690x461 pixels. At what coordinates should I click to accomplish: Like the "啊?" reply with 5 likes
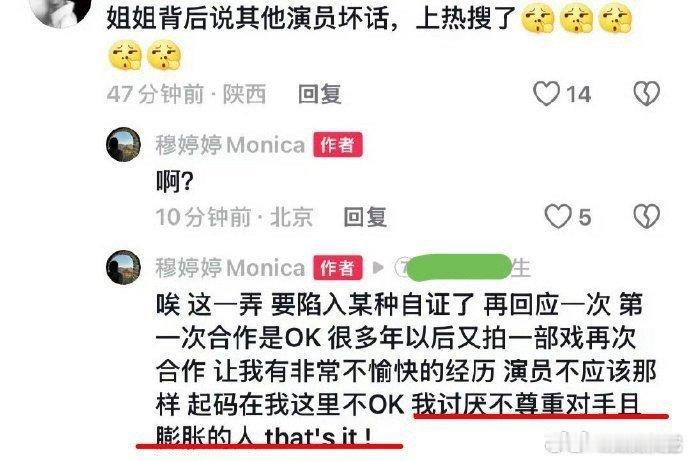coord(558,216)
